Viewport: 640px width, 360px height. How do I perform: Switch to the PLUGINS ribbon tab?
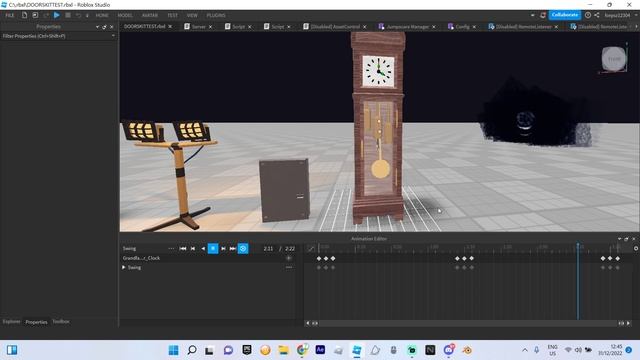[x=216, y=16]
